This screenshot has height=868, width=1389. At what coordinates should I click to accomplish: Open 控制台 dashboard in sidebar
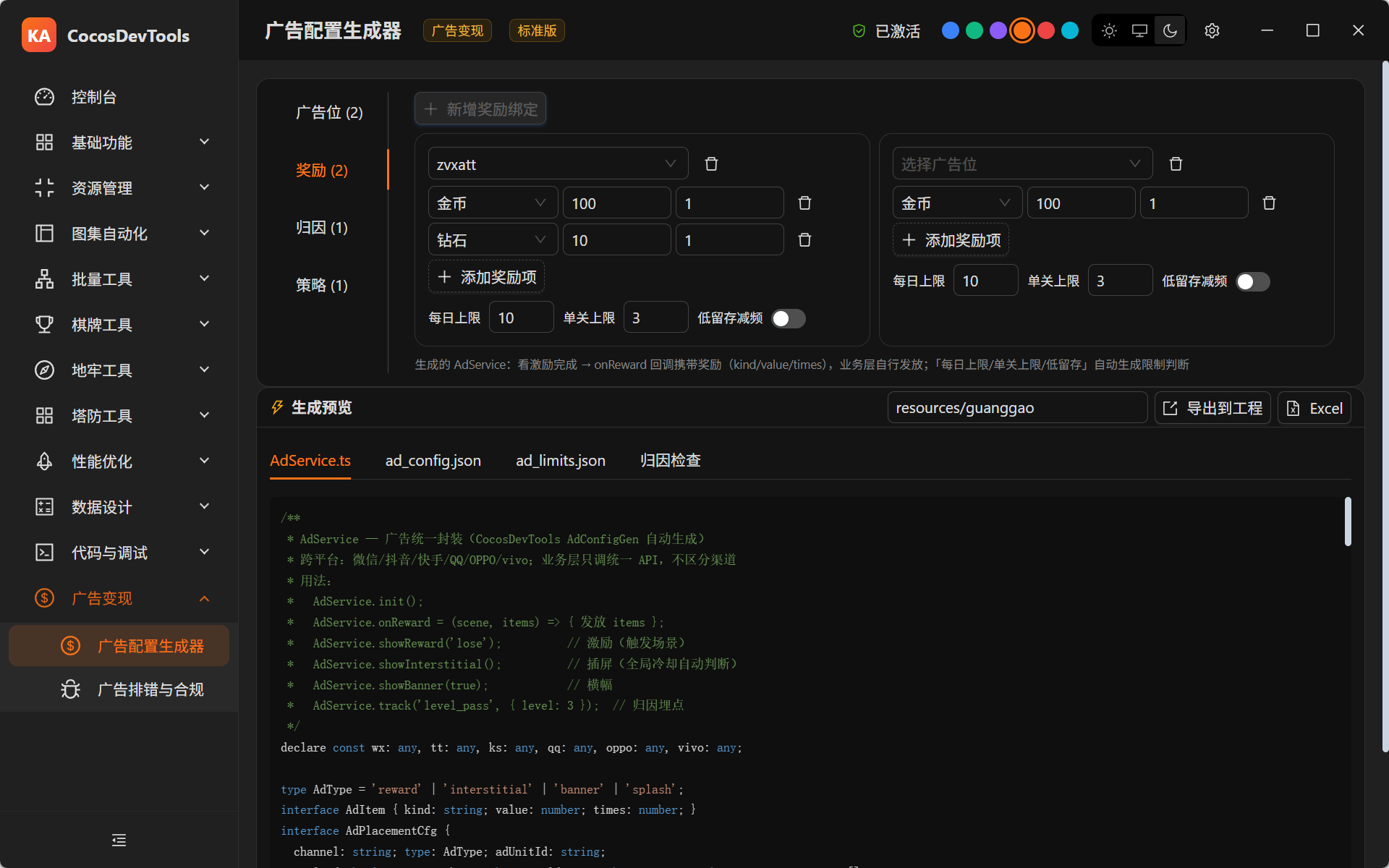tap(119, 97)
